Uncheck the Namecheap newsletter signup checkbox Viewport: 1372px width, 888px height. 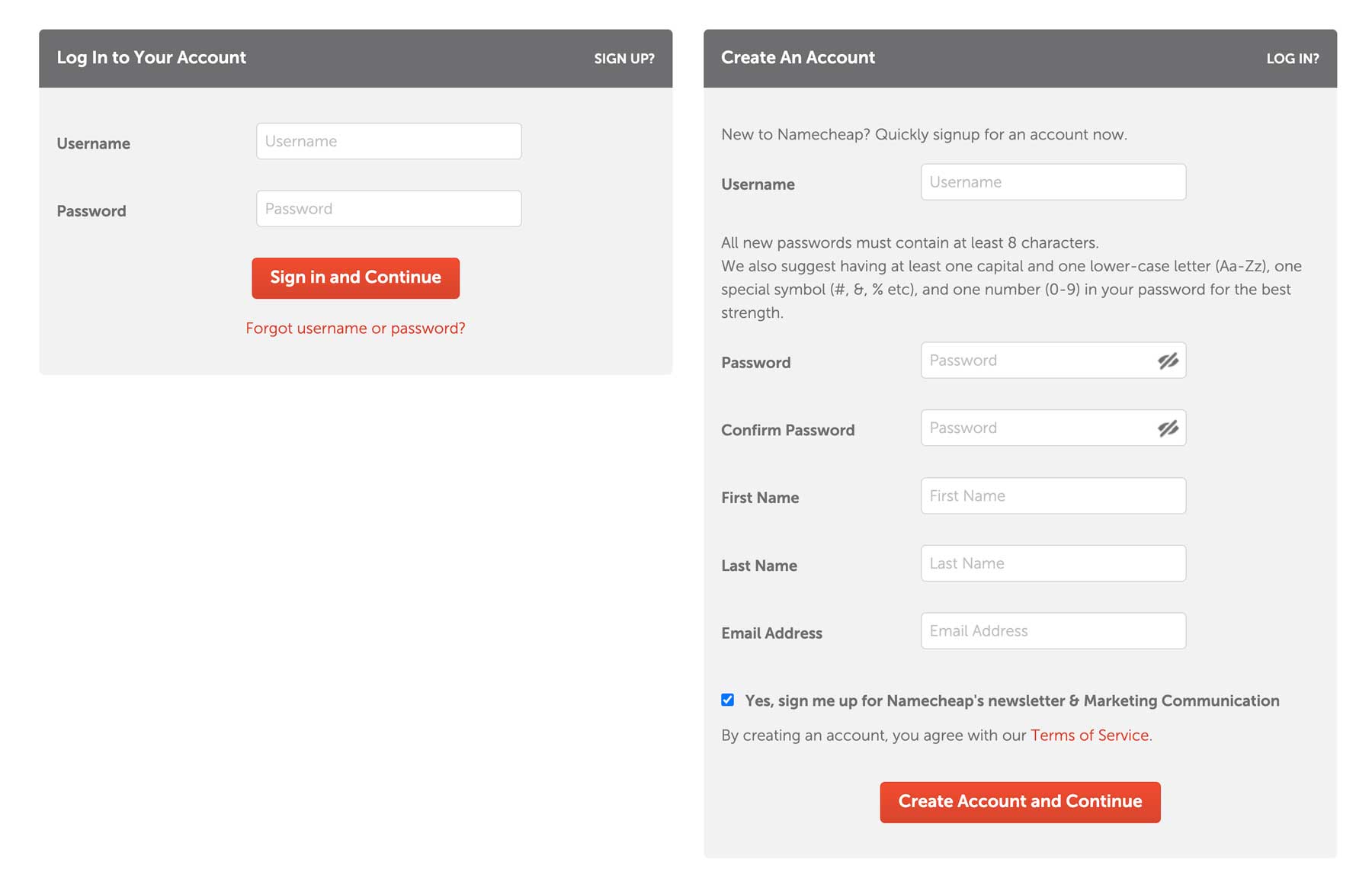pos(726,699)
